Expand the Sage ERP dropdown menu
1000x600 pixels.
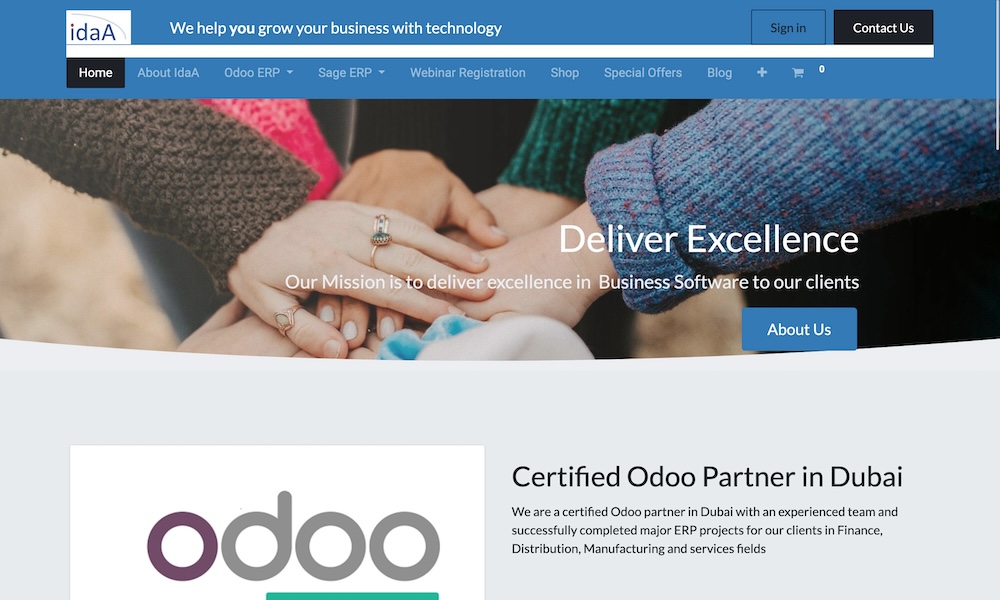[351, 73]
